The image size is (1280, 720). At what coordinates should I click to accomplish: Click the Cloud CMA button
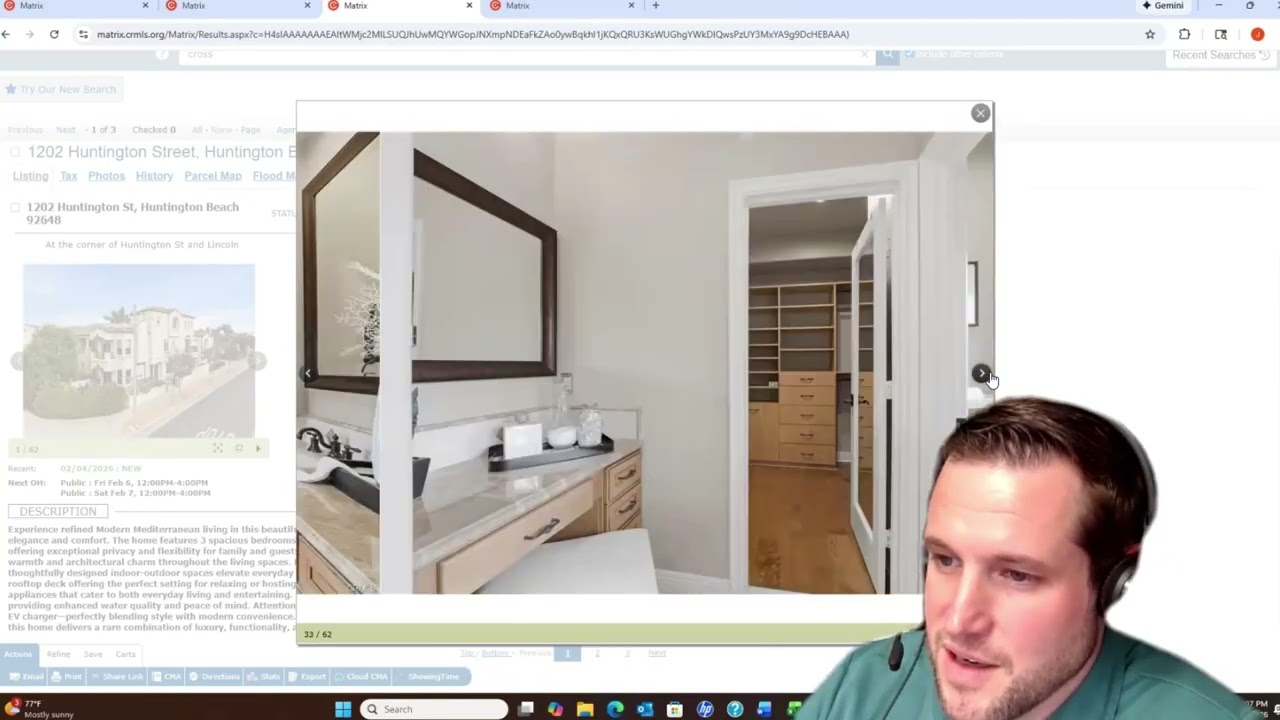362,677
